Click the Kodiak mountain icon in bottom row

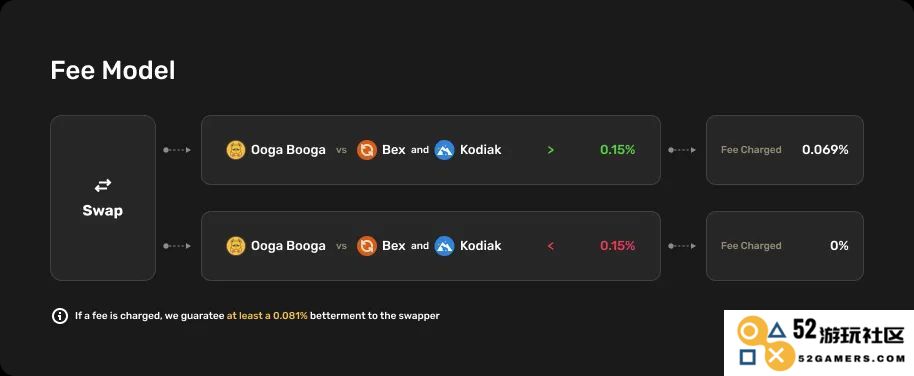(x=444, y=245)
